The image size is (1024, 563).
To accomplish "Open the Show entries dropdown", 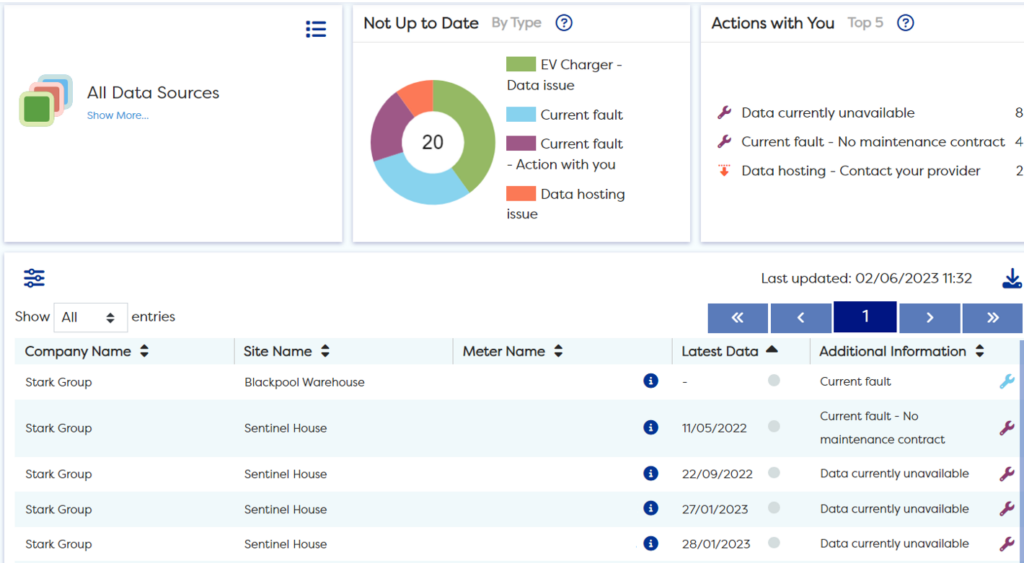I will (90, 317).
